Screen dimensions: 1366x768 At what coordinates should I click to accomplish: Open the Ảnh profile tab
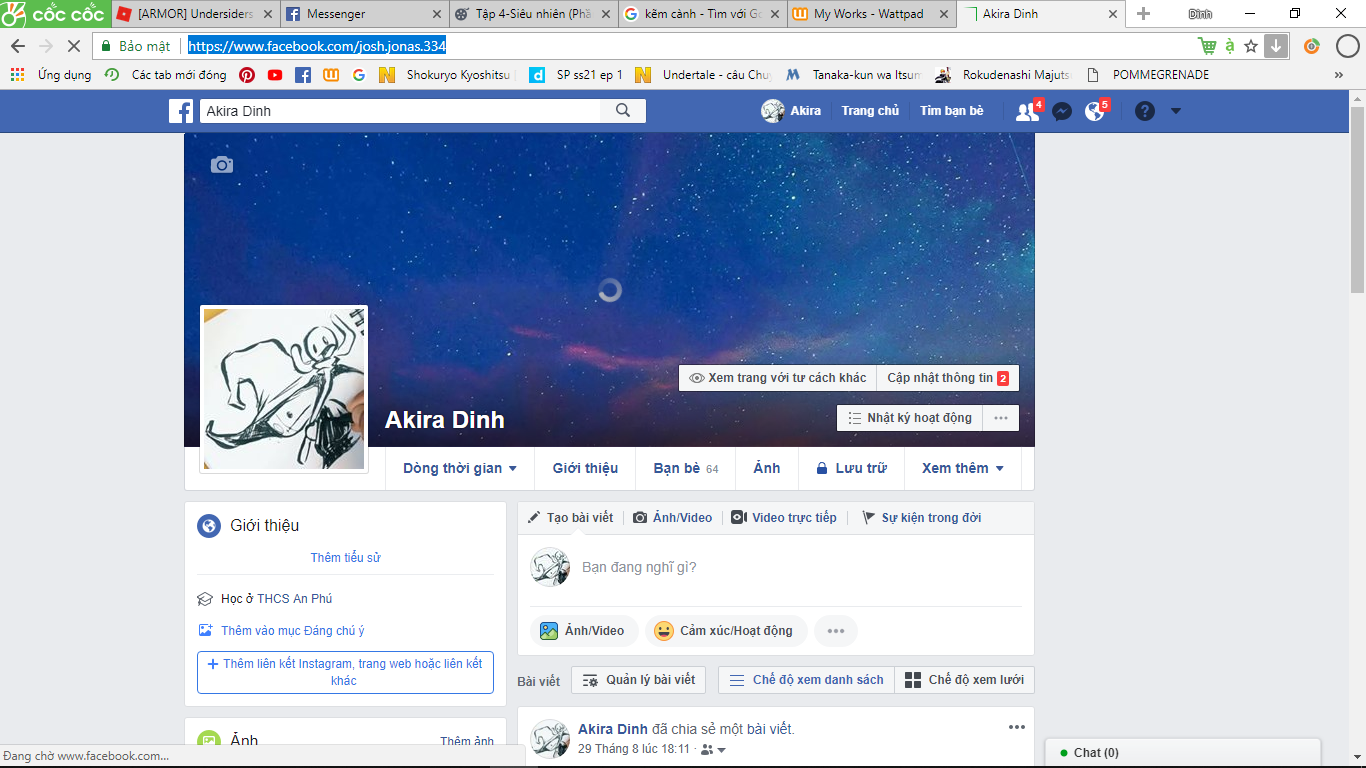pyautogui.click(x=767, y=468)
